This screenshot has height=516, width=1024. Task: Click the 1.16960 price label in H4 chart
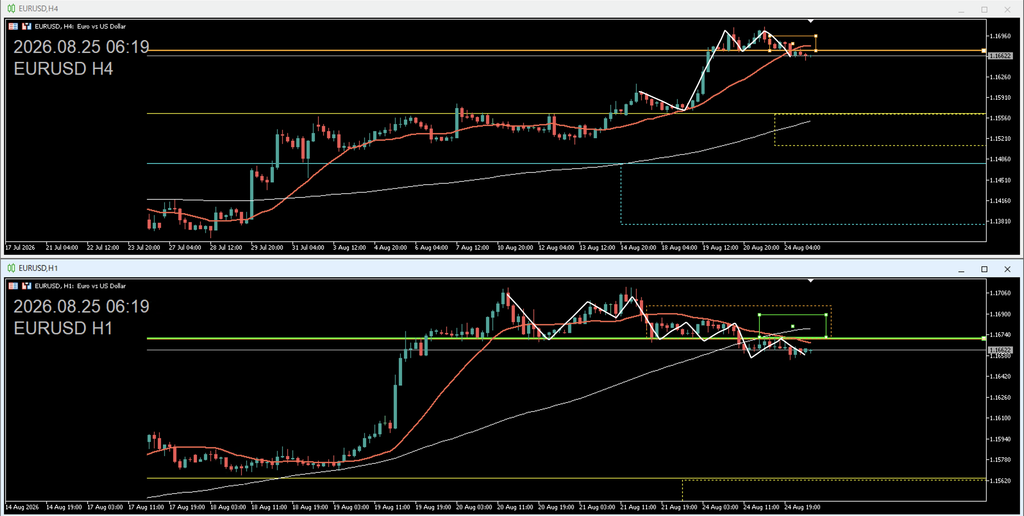click(1000, 36)
